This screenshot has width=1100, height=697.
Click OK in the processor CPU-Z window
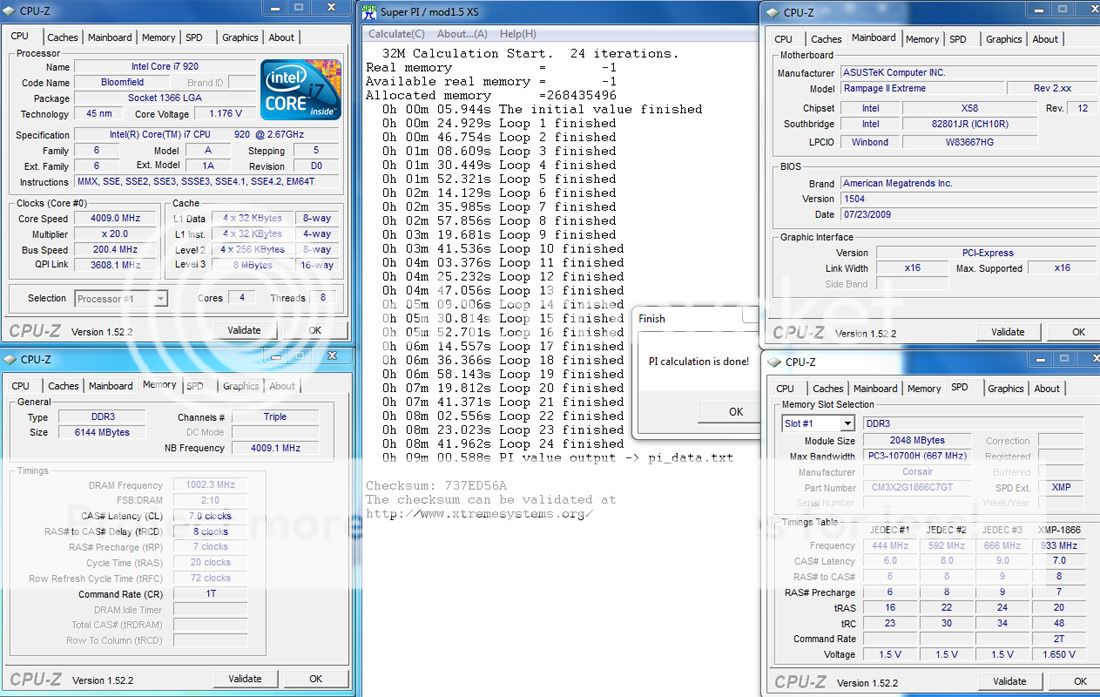315,330
